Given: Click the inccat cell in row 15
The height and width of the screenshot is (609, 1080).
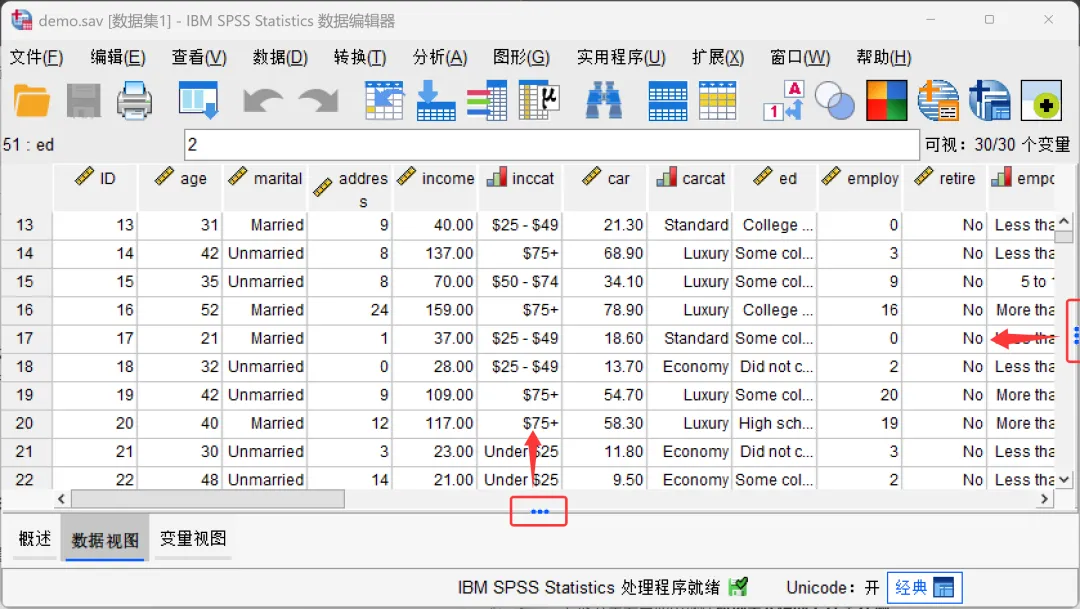Looking at the screenshot, I should pos(520,282).
